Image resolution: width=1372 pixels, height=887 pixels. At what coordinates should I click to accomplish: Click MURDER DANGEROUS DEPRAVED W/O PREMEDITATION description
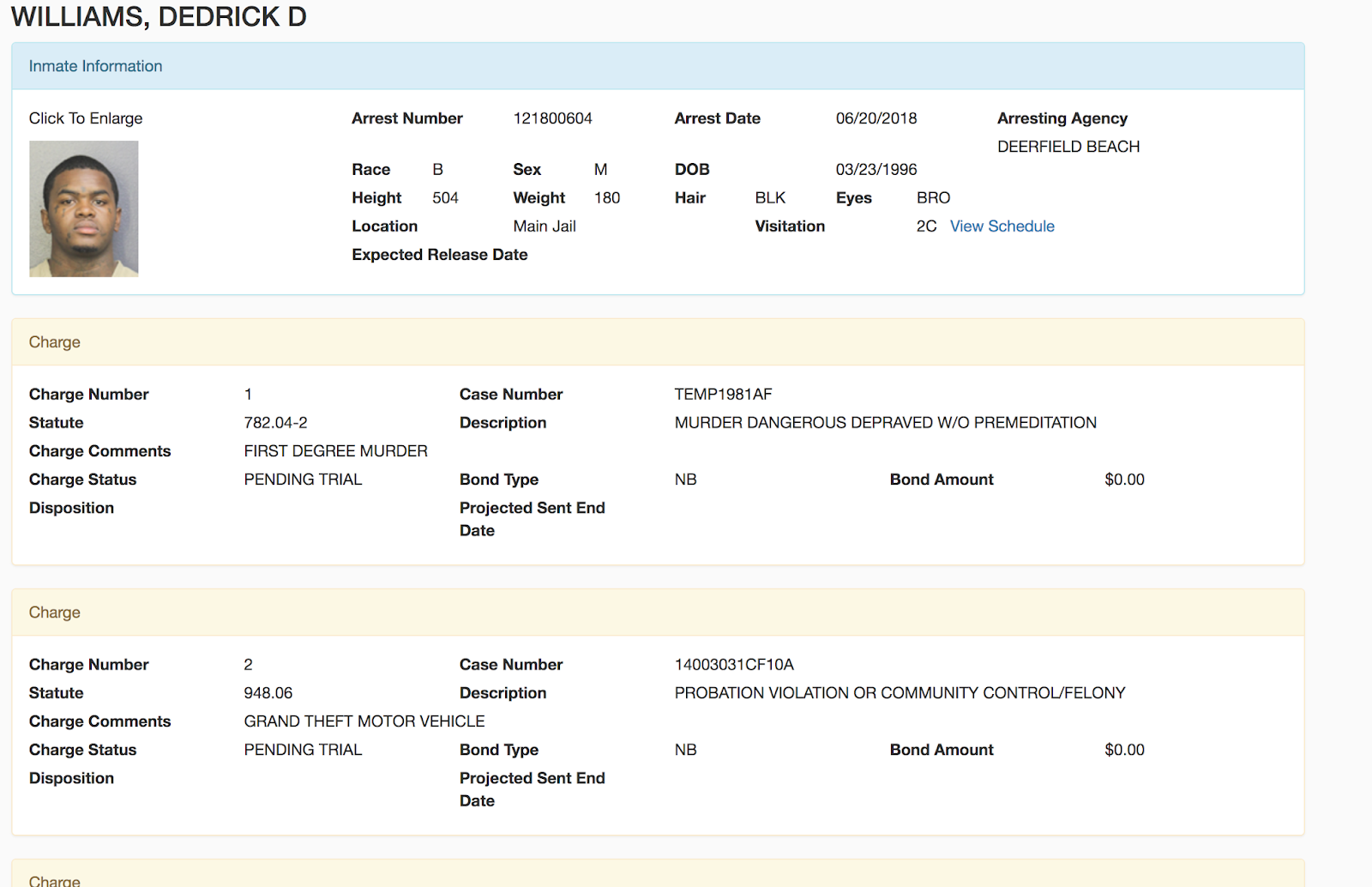[886, 423]
